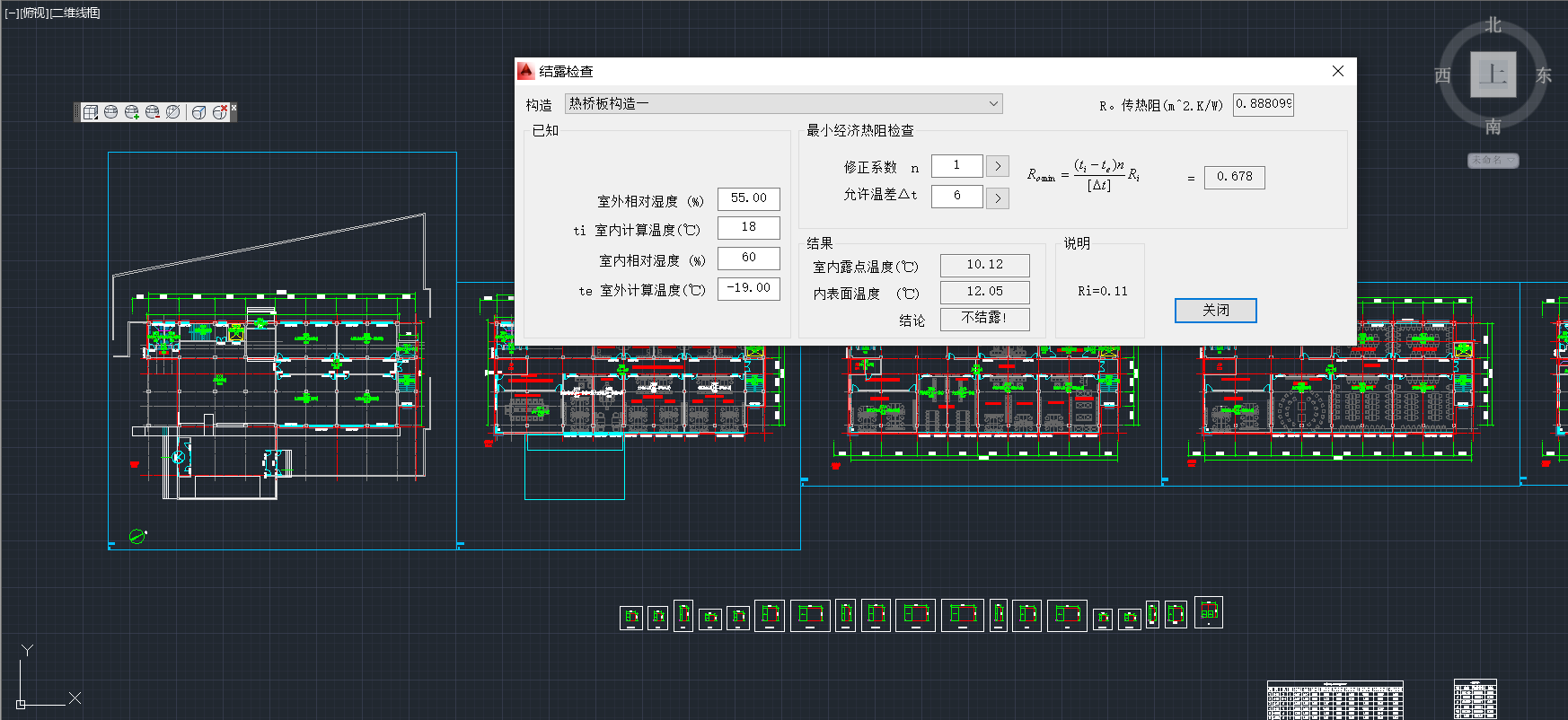Click the cube grid icon in floating toolbar
Image resolution: width=1568 pixels, height=720 pixels.
tap(90, 112)
